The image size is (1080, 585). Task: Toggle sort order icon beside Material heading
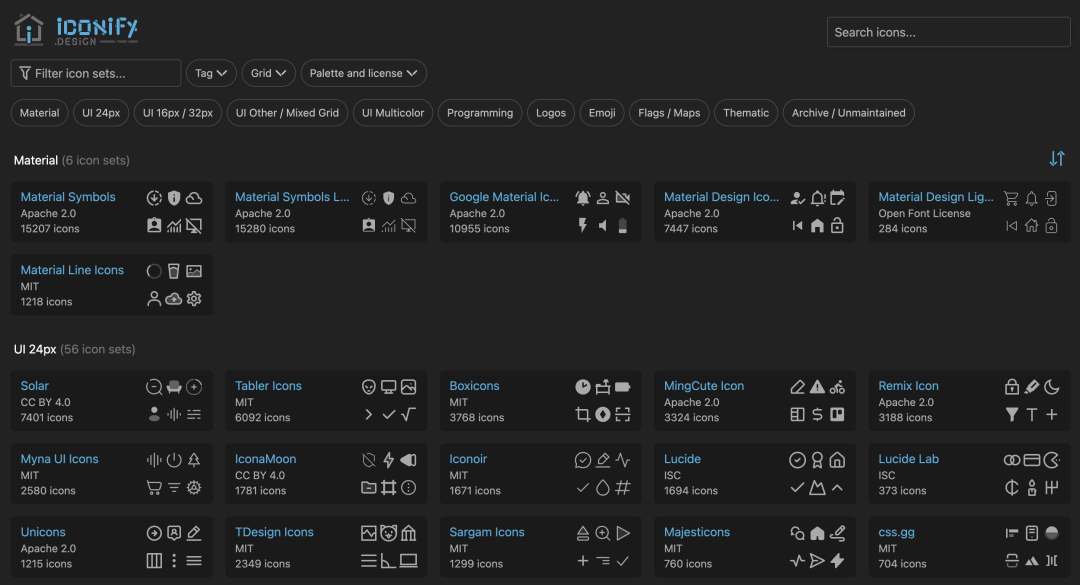1057,158
